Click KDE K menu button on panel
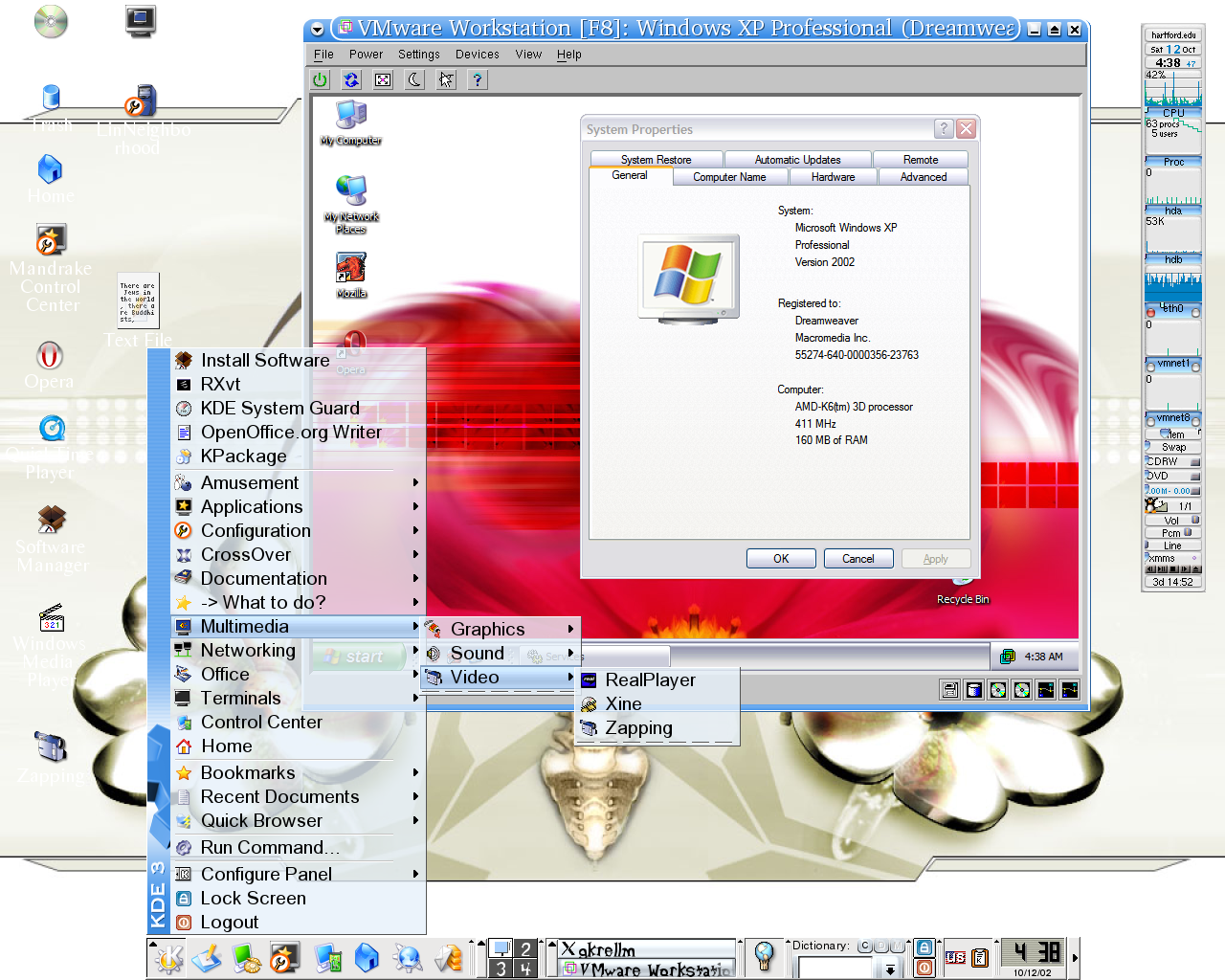The image size is (1225, 980). click(168, 958)
